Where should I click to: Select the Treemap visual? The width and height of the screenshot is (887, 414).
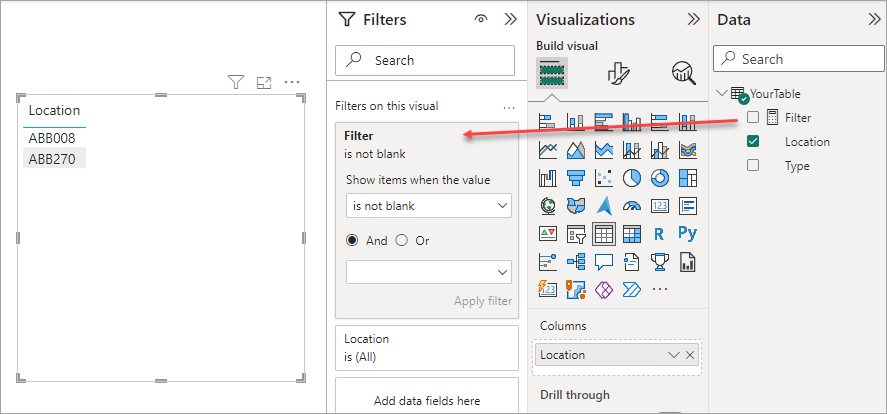point(688,178)
